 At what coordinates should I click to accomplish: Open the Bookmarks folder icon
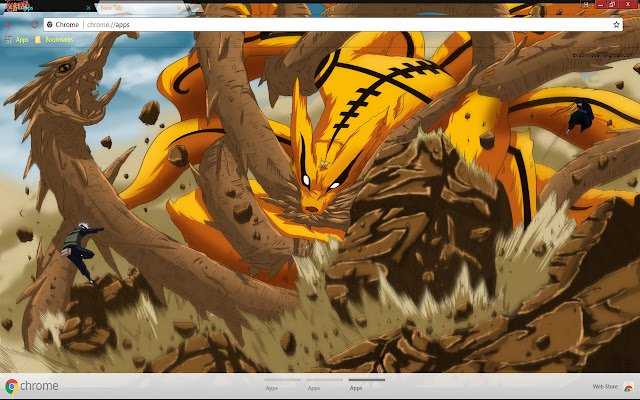point(38,40)
